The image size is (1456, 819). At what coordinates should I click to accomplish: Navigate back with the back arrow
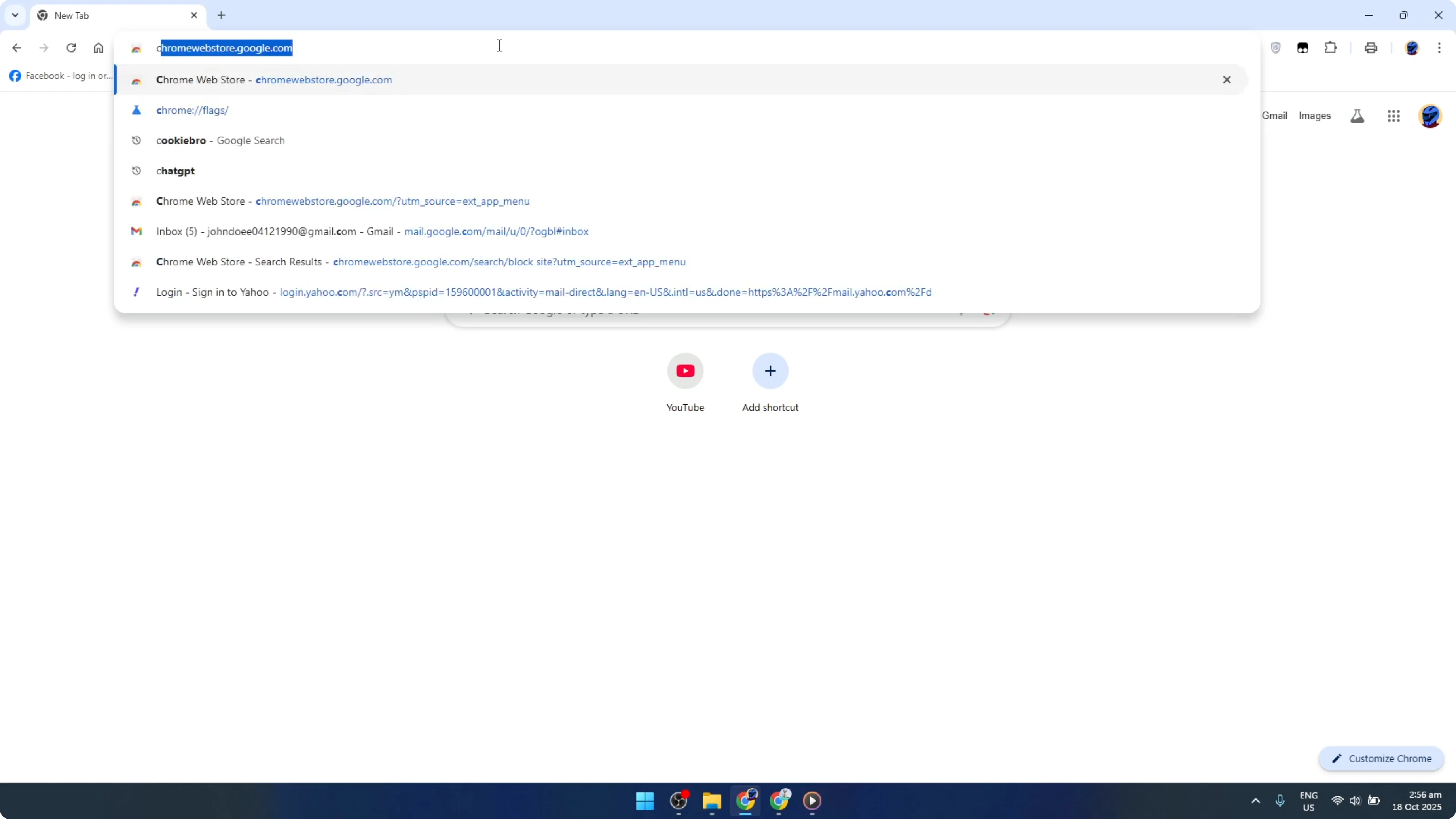16,48
